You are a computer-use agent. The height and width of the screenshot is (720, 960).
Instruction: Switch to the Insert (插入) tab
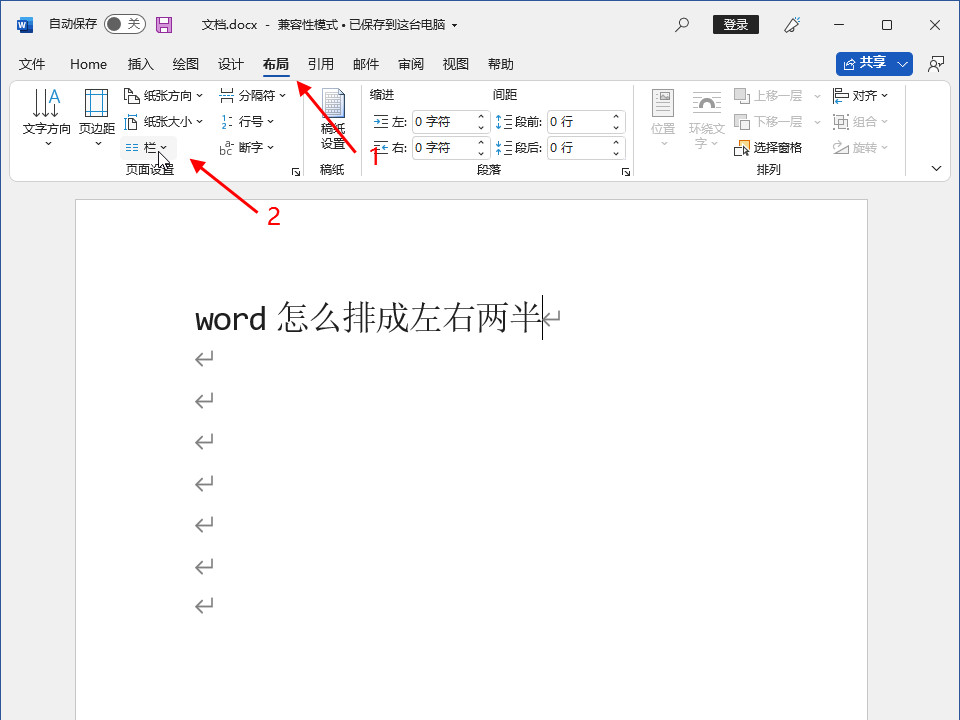(x=141, y=64)
